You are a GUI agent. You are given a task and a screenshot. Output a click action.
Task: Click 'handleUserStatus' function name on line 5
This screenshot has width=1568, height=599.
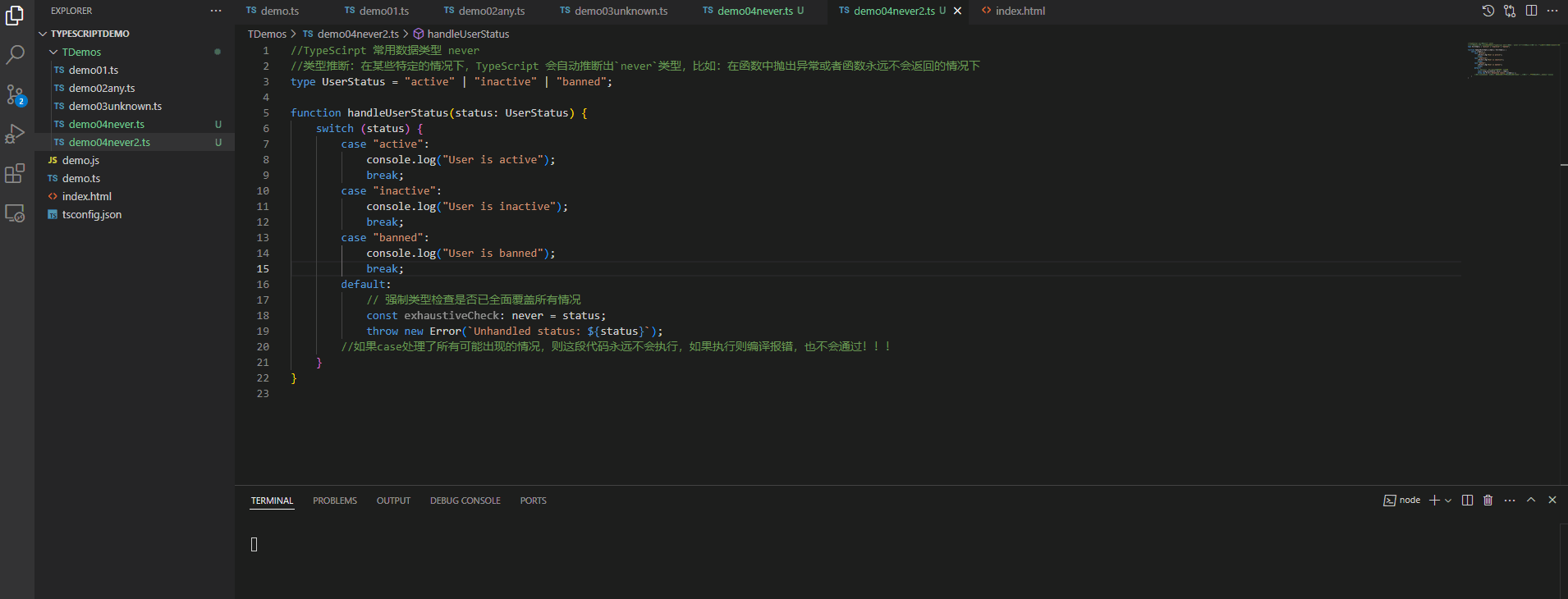(x=397, y=112)
